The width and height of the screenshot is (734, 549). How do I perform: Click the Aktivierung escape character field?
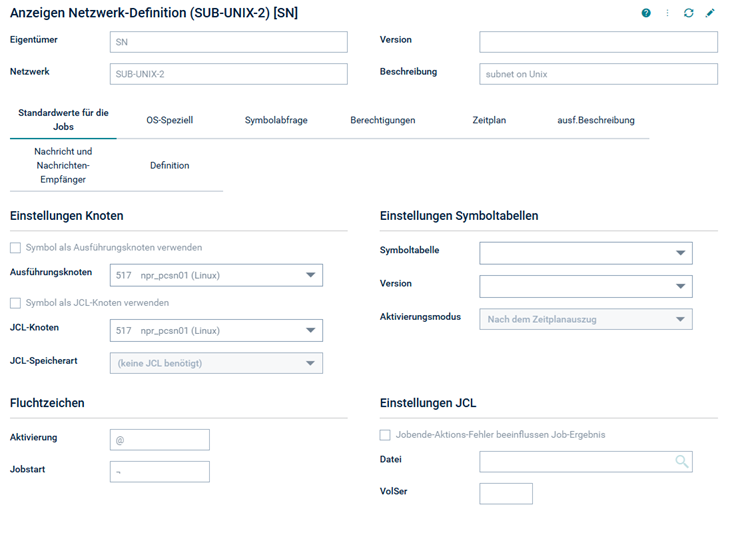(x=160, y=440)
